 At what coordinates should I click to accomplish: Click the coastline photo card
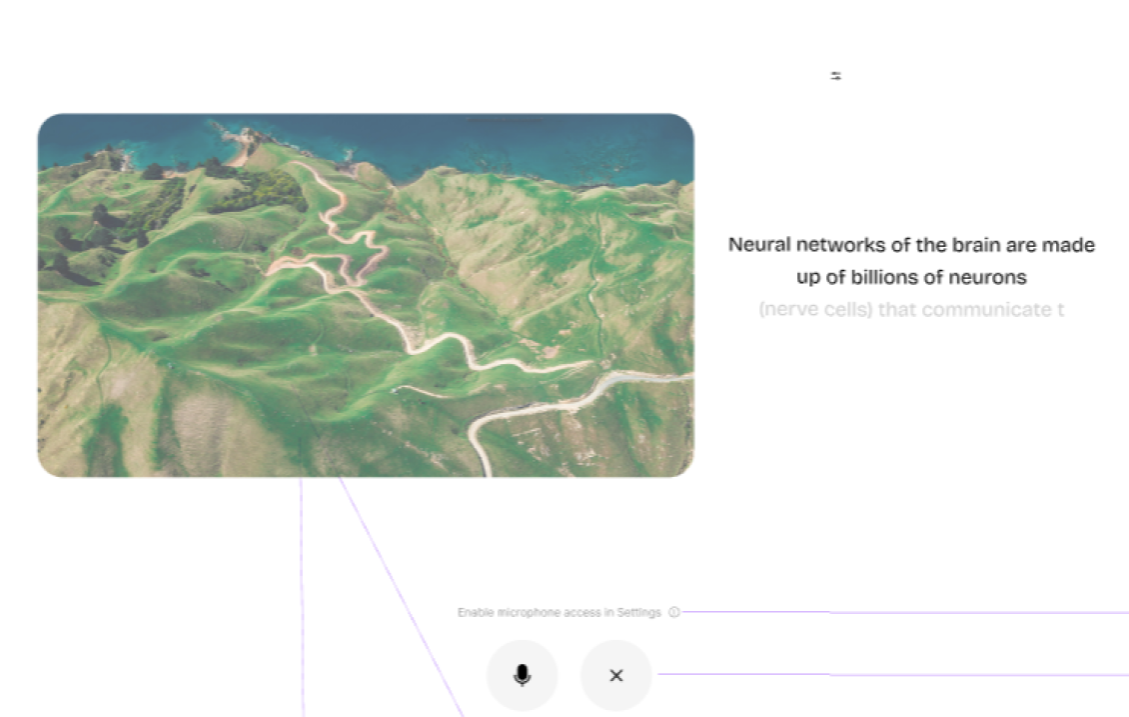pos(365,295)
